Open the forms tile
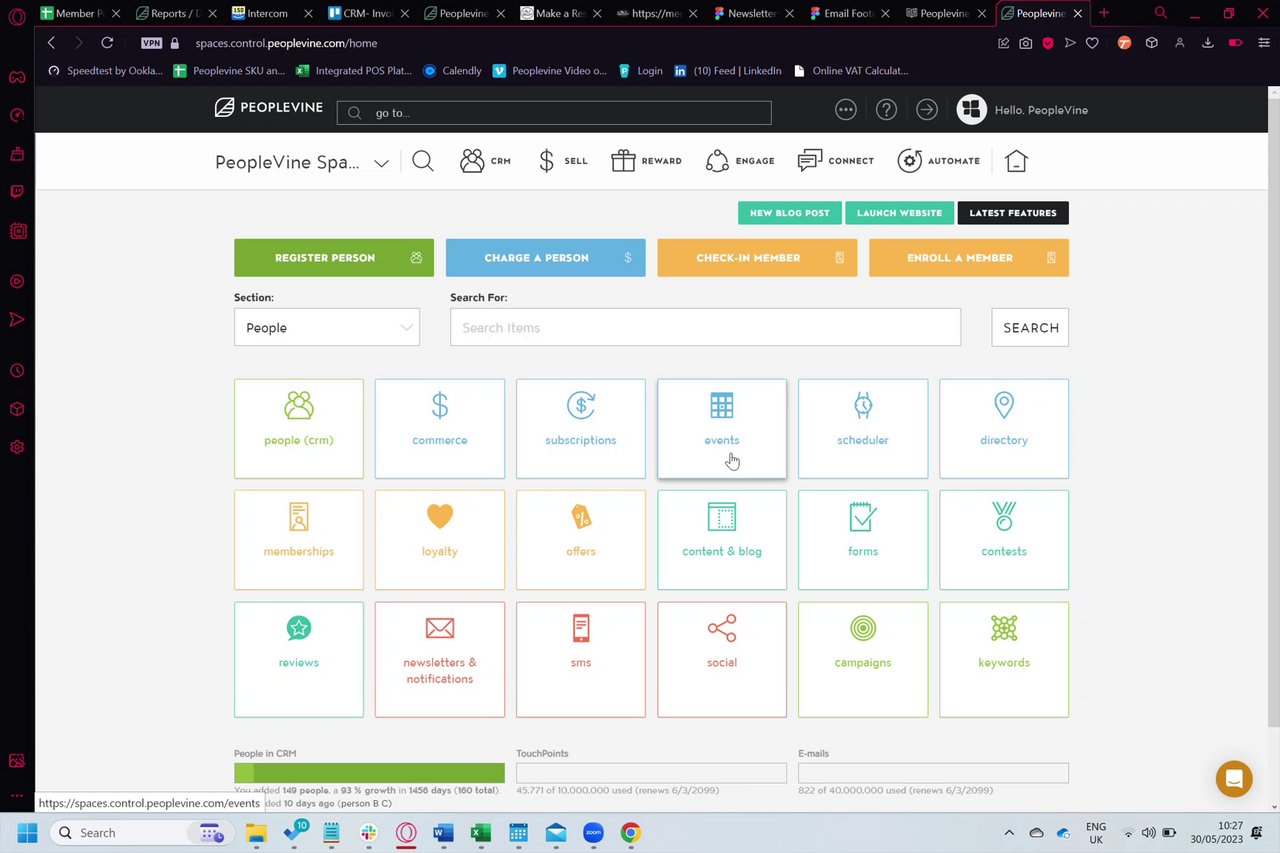 pyautogui.click(x=863, y=540)
